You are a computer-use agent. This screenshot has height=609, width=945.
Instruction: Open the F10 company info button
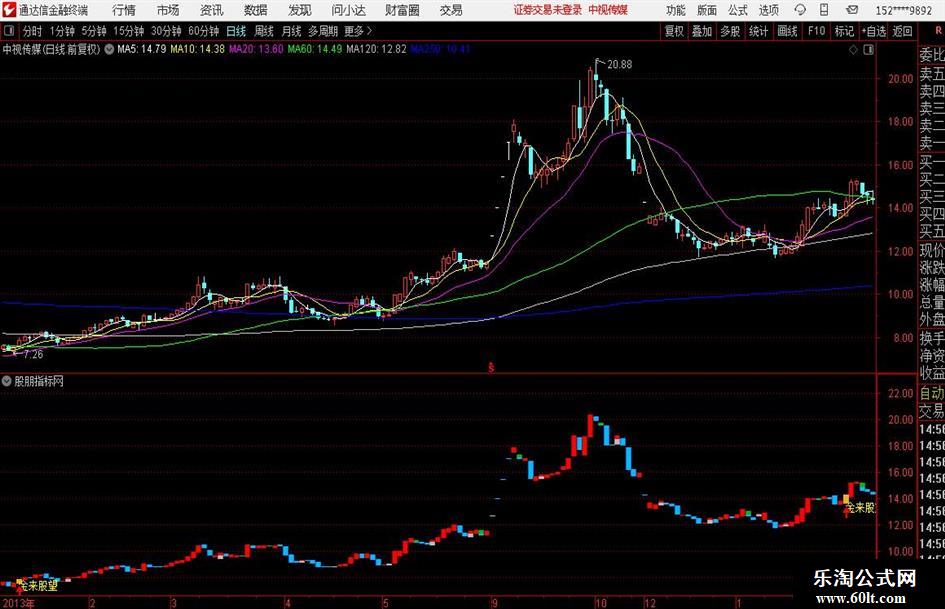pos(816,31)
